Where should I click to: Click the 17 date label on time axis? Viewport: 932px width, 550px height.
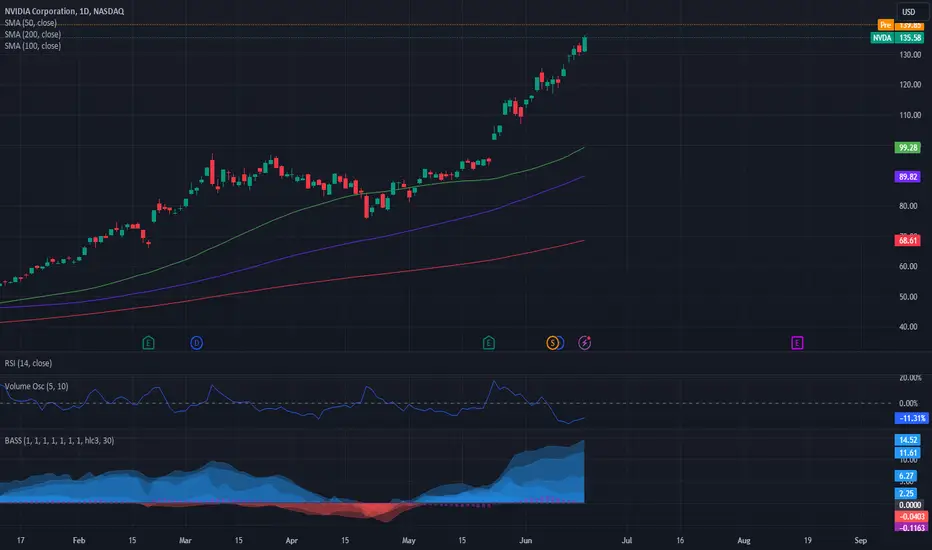(21, 541)
